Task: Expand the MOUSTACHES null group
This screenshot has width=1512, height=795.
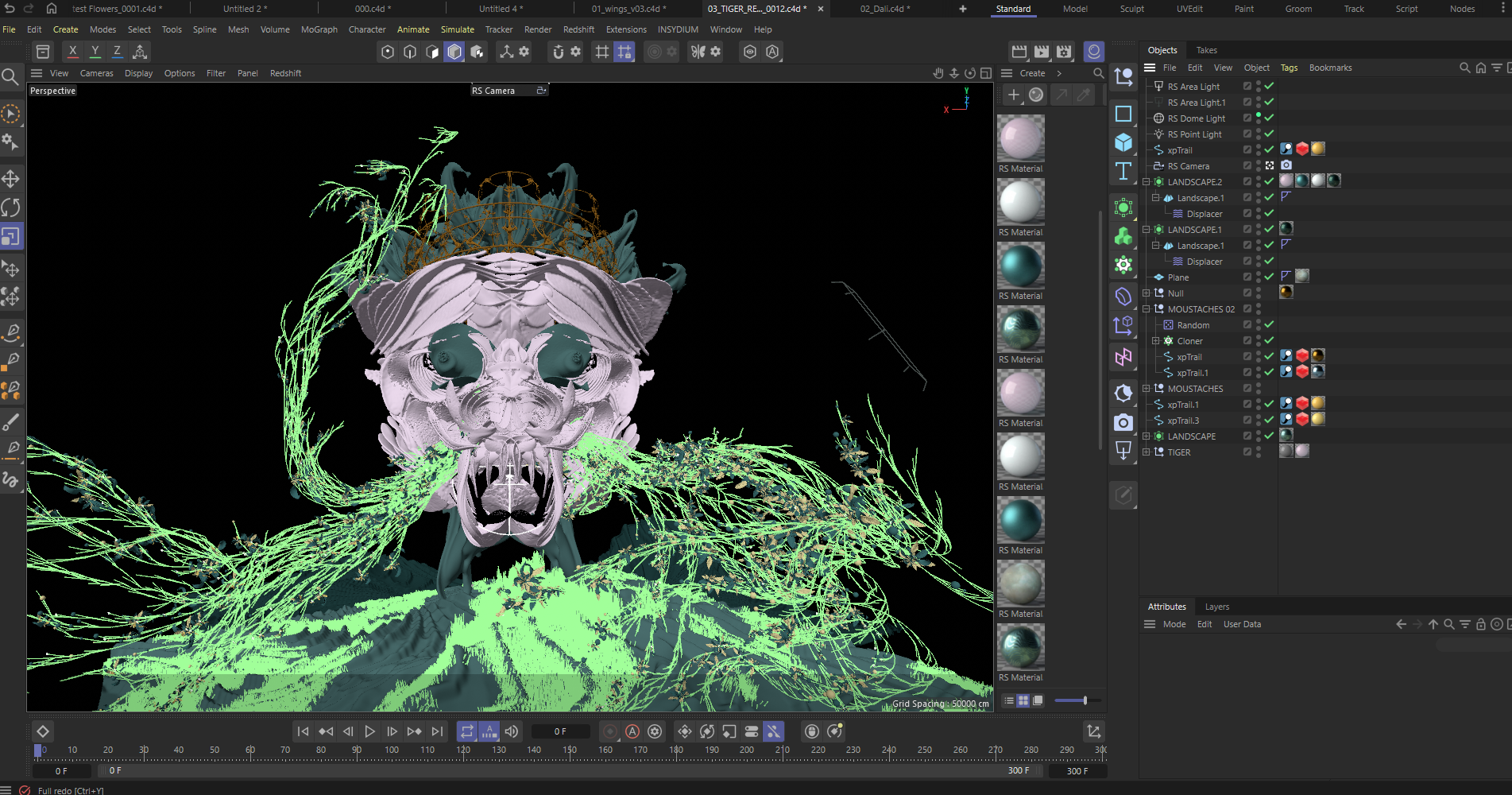Action: click(1147, 389)
